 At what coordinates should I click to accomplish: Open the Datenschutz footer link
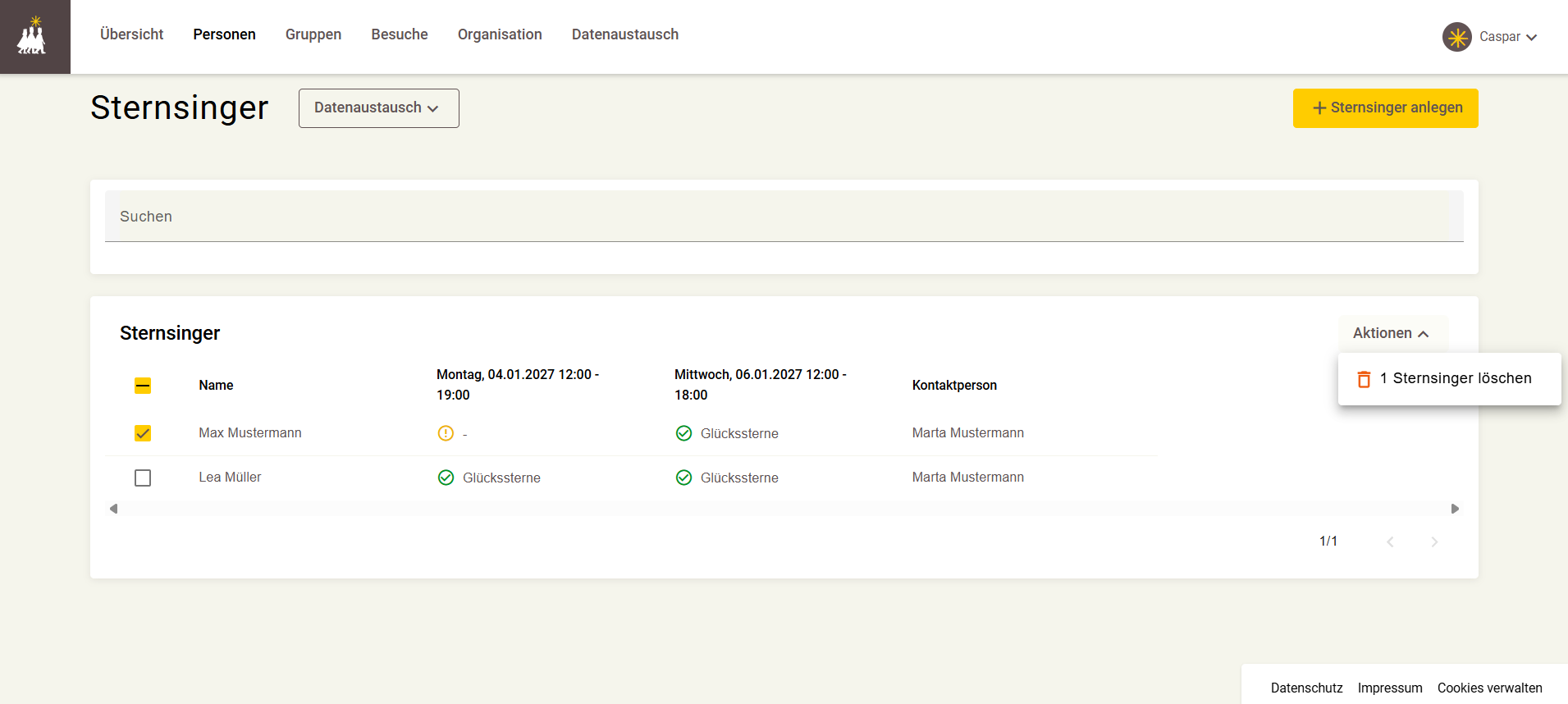click(x=1306, y=688)
